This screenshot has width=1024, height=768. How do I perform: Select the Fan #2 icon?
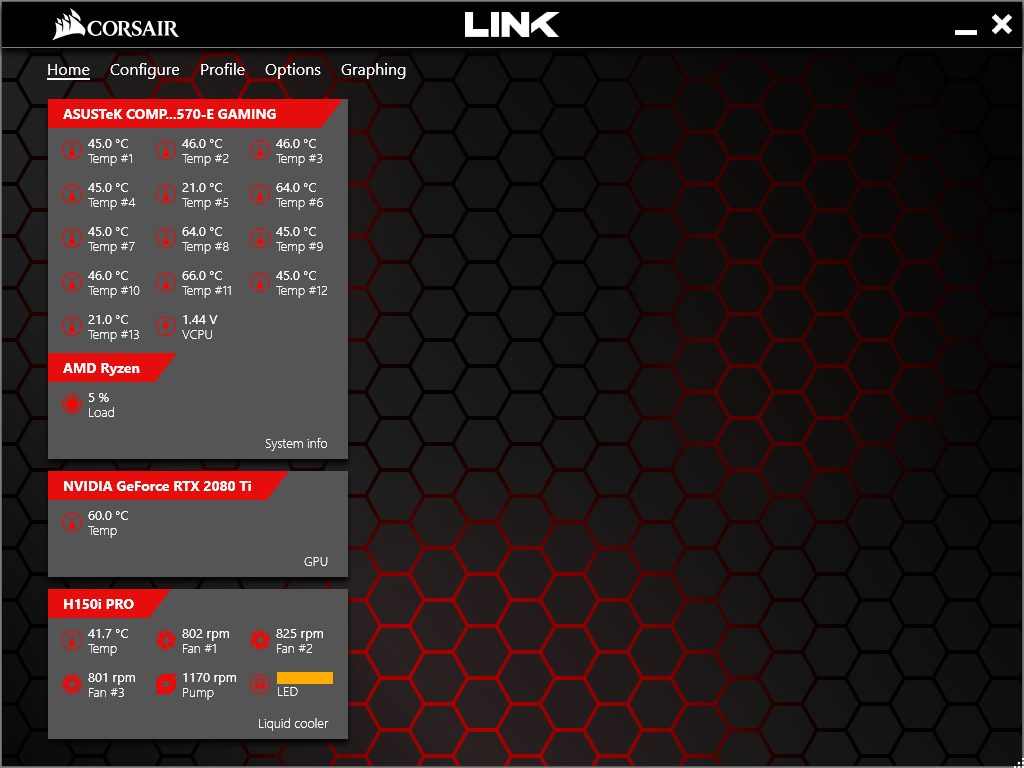(x=260, y=640)
